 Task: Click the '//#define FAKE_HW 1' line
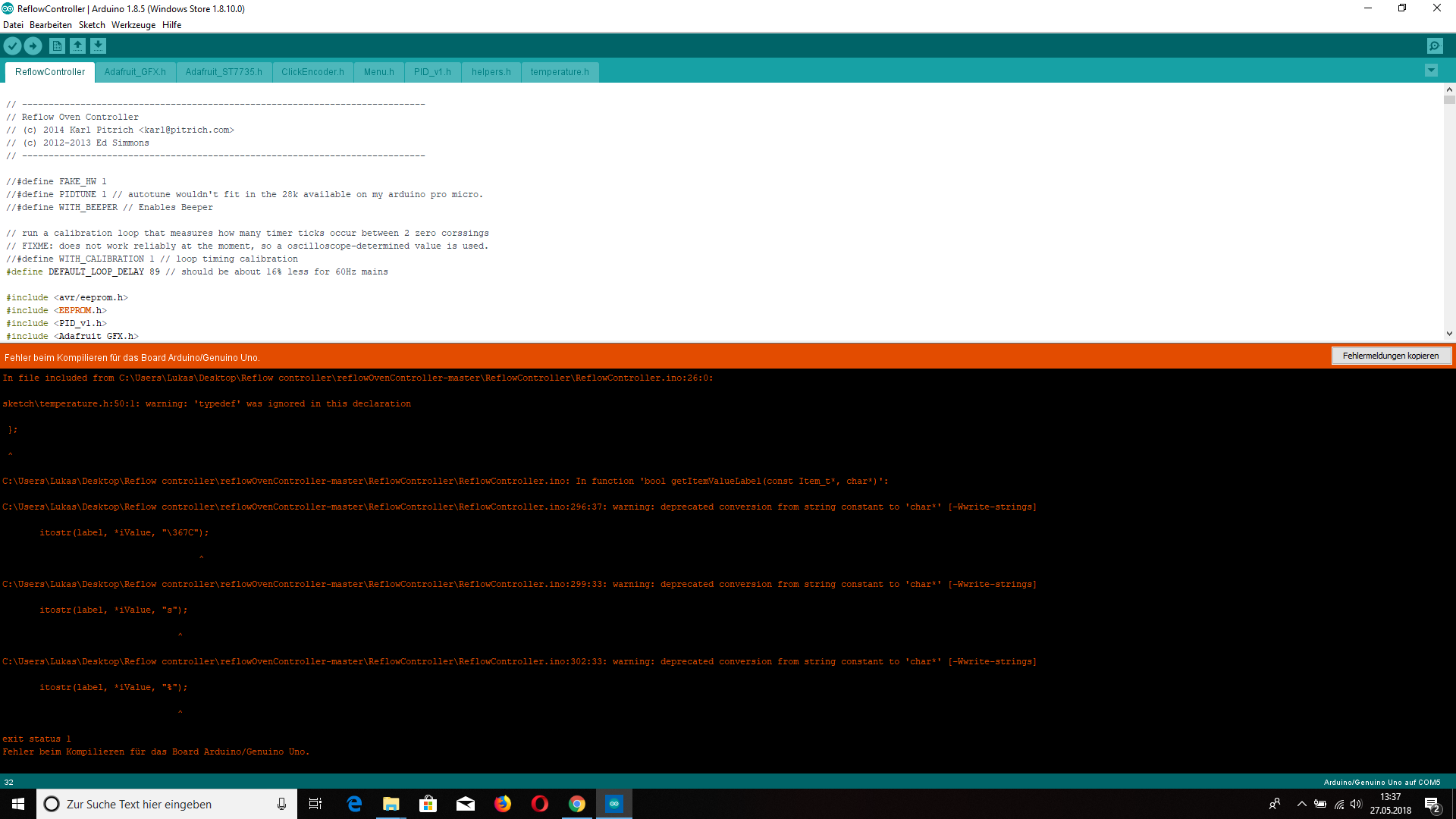tap(57, 181)
